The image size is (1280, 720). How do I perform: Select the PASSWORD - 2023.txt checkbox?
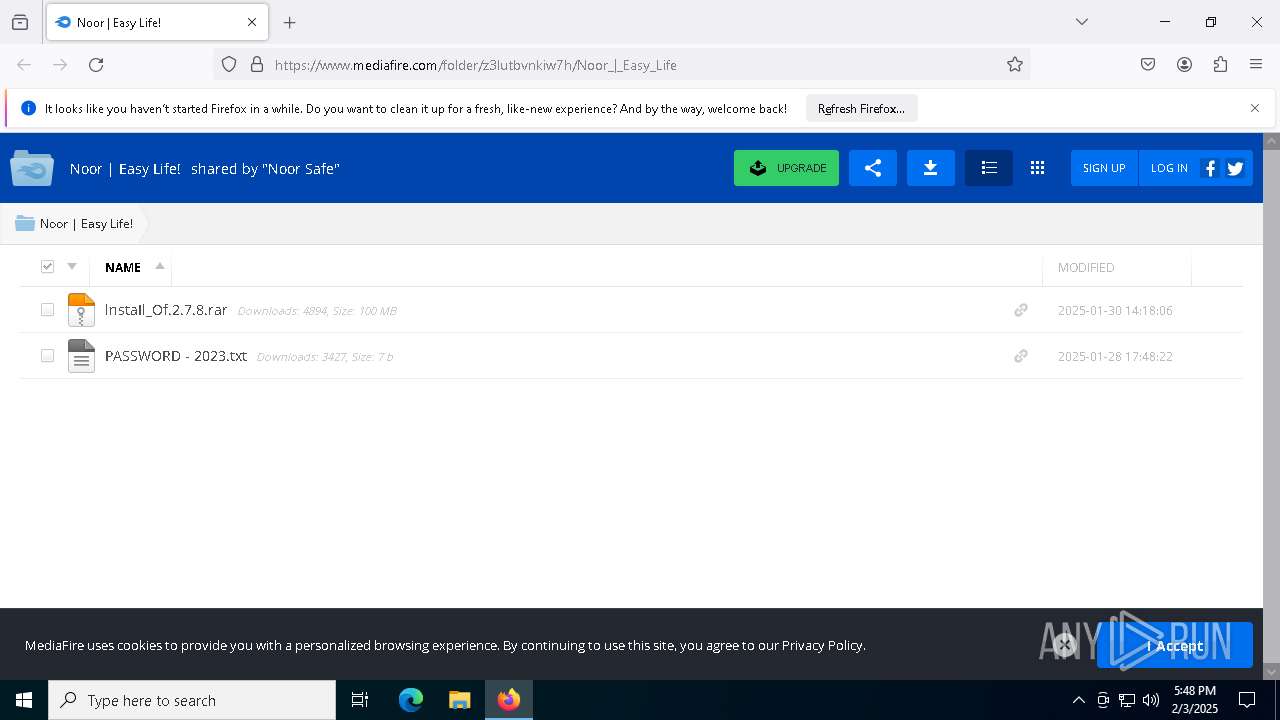(x=47, y=356)
